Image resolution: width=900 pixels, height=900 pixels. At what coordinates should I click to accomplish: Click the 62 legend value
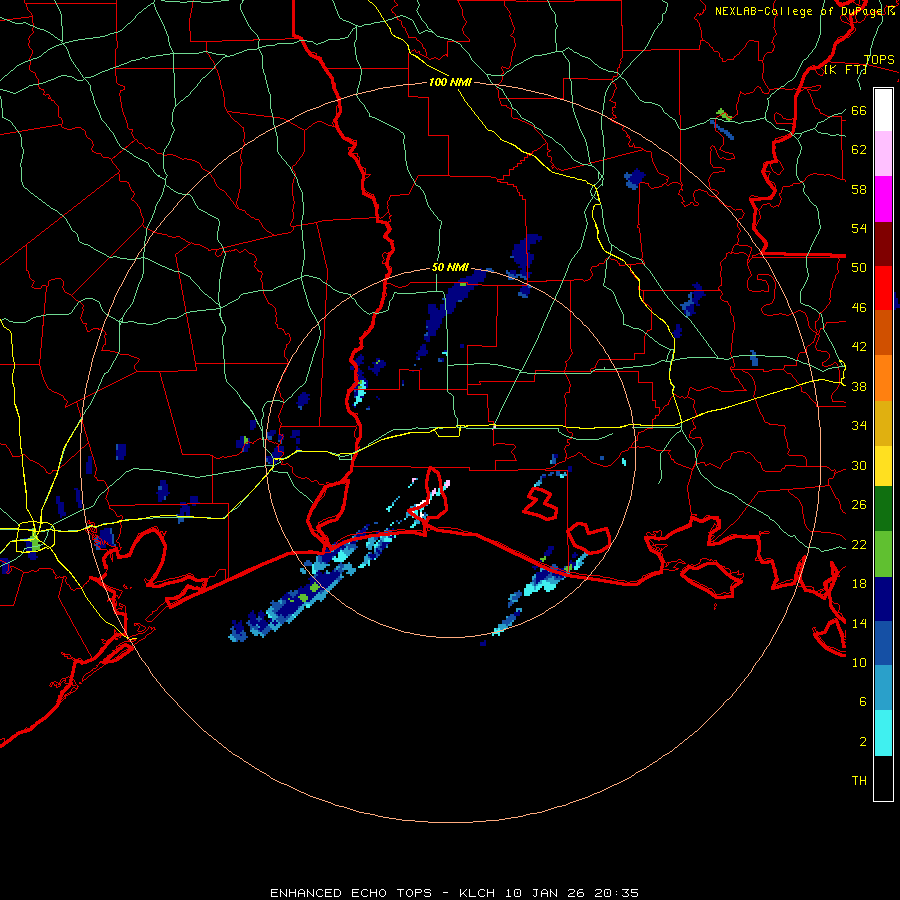pyautogui.click(x=859, y=150)
